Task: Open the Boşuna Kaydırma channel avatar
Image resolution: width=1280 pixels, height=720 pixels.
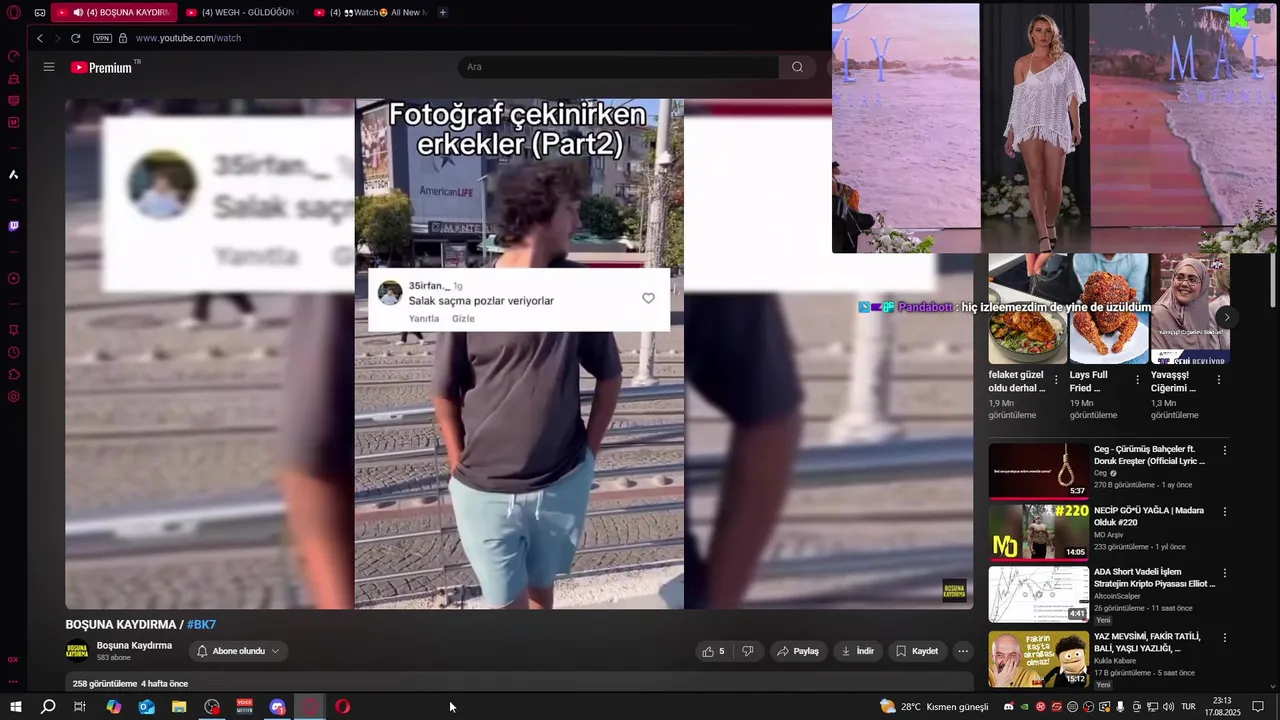Action: [77, 651]
